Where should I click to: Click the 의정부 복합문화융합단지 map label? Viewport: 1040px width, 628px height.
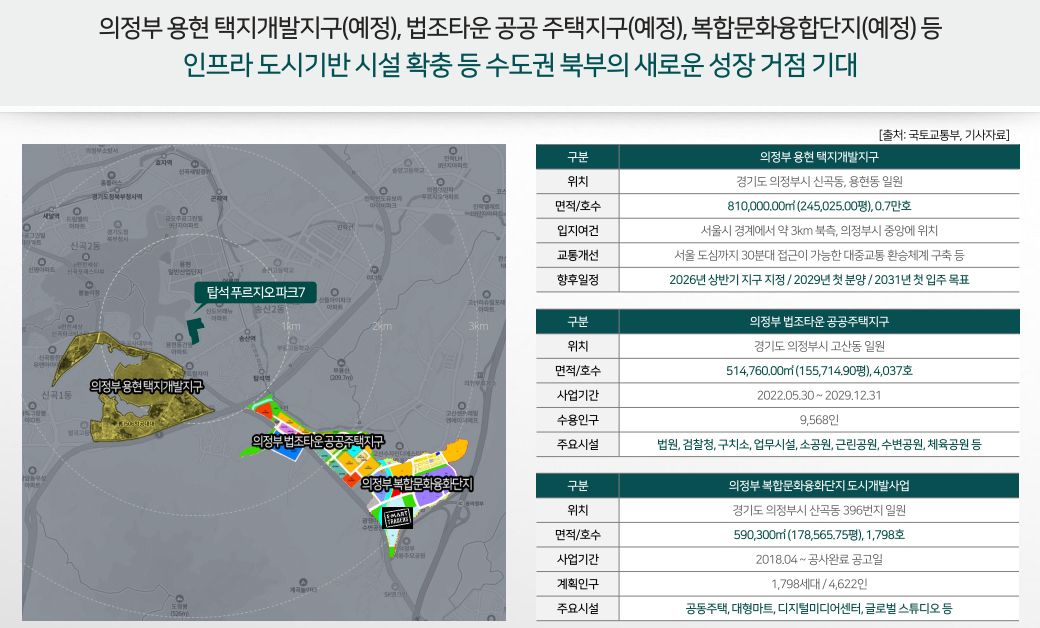tap(416, 483)
